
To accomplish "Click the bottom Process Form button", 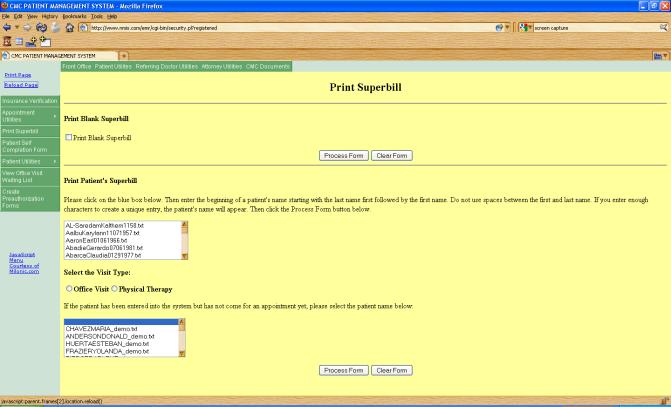I will point(343,370).
